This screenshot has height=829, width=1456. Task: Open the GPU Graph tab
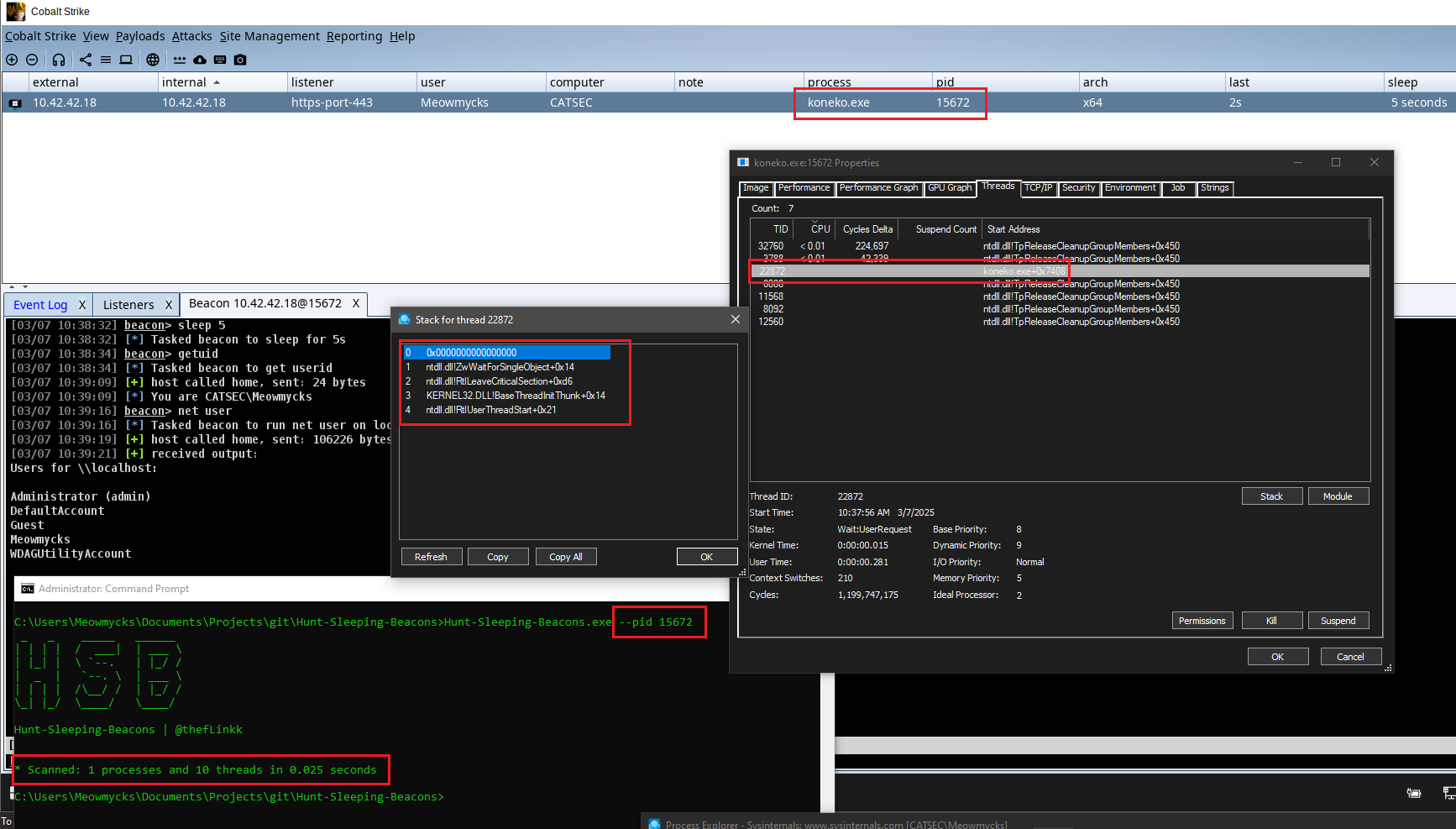pyautogui.click(x=950, y=188)
